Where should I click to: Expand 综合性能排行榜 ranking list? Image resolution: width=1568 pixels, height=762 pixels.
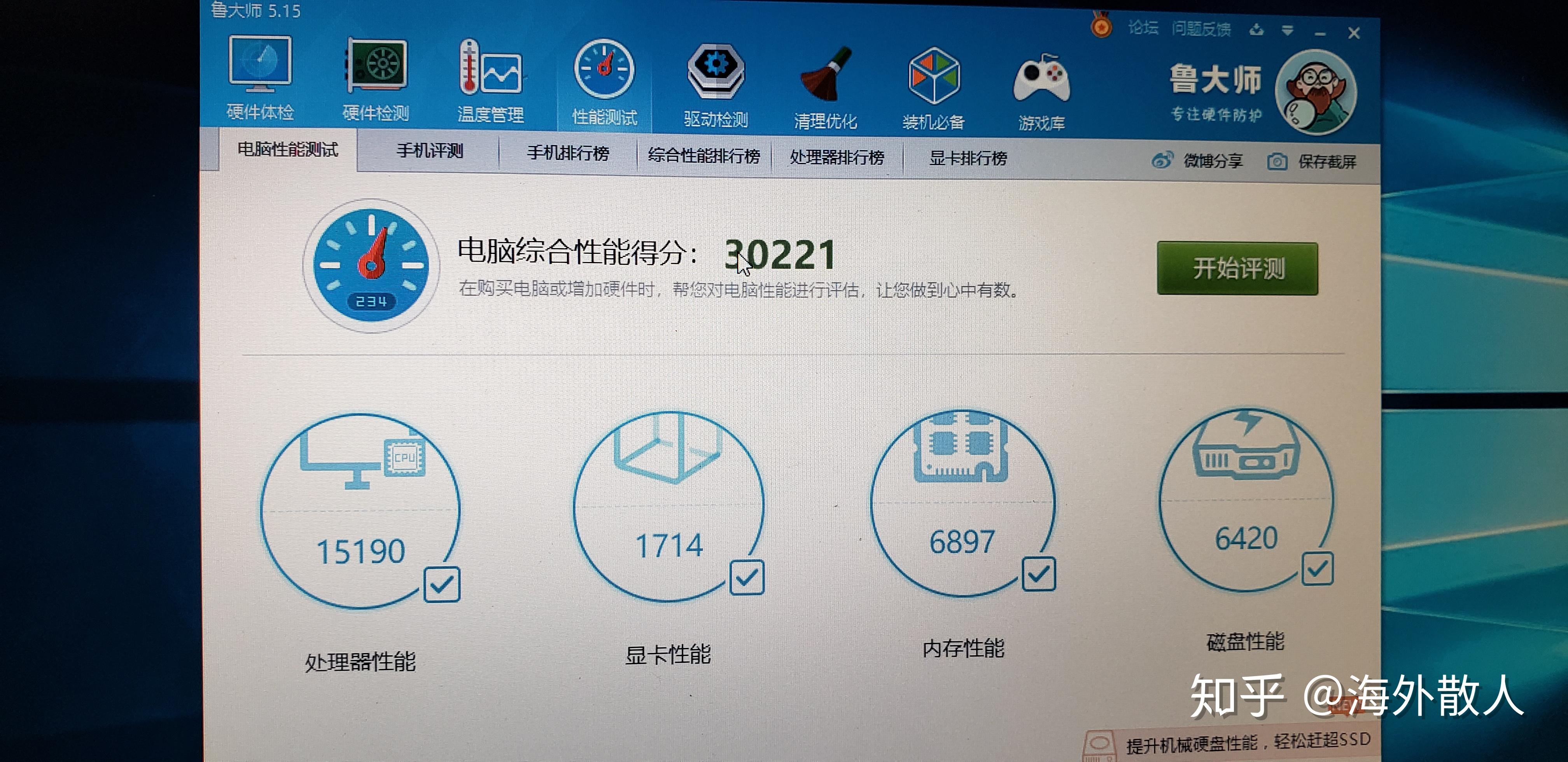(703, 156)
